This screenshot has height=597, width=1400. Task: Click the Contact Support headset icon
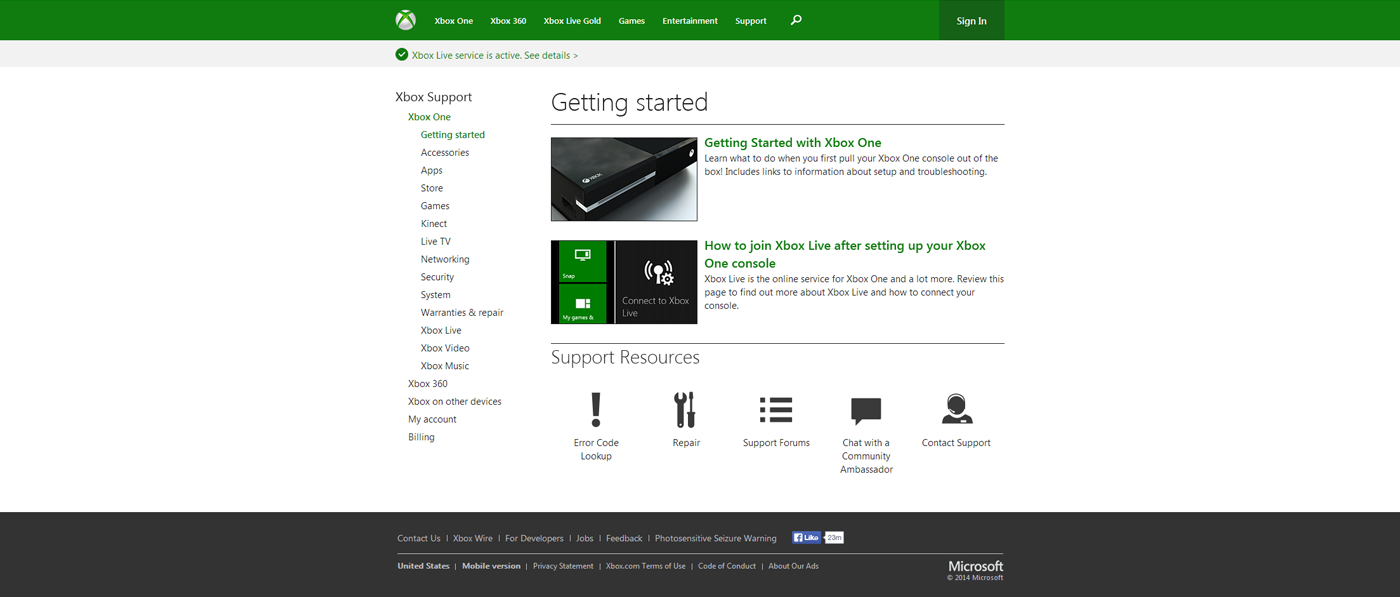957,409
